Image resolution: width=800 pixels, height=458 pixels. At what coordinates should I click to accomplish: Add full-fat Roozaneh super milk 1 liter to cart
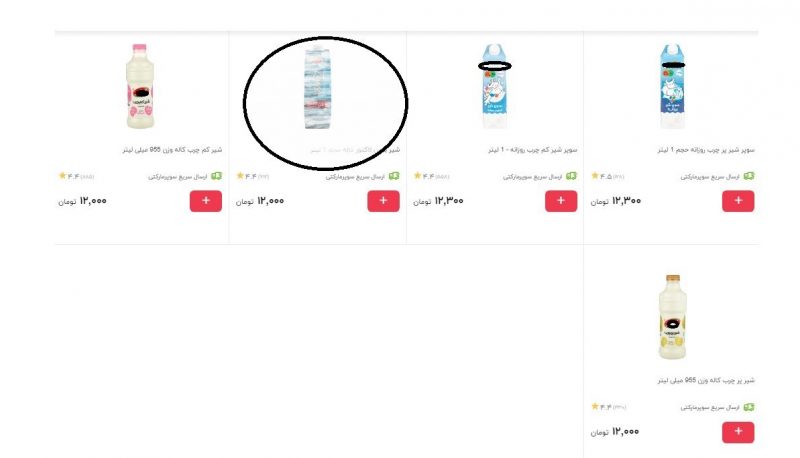point(738,201)
